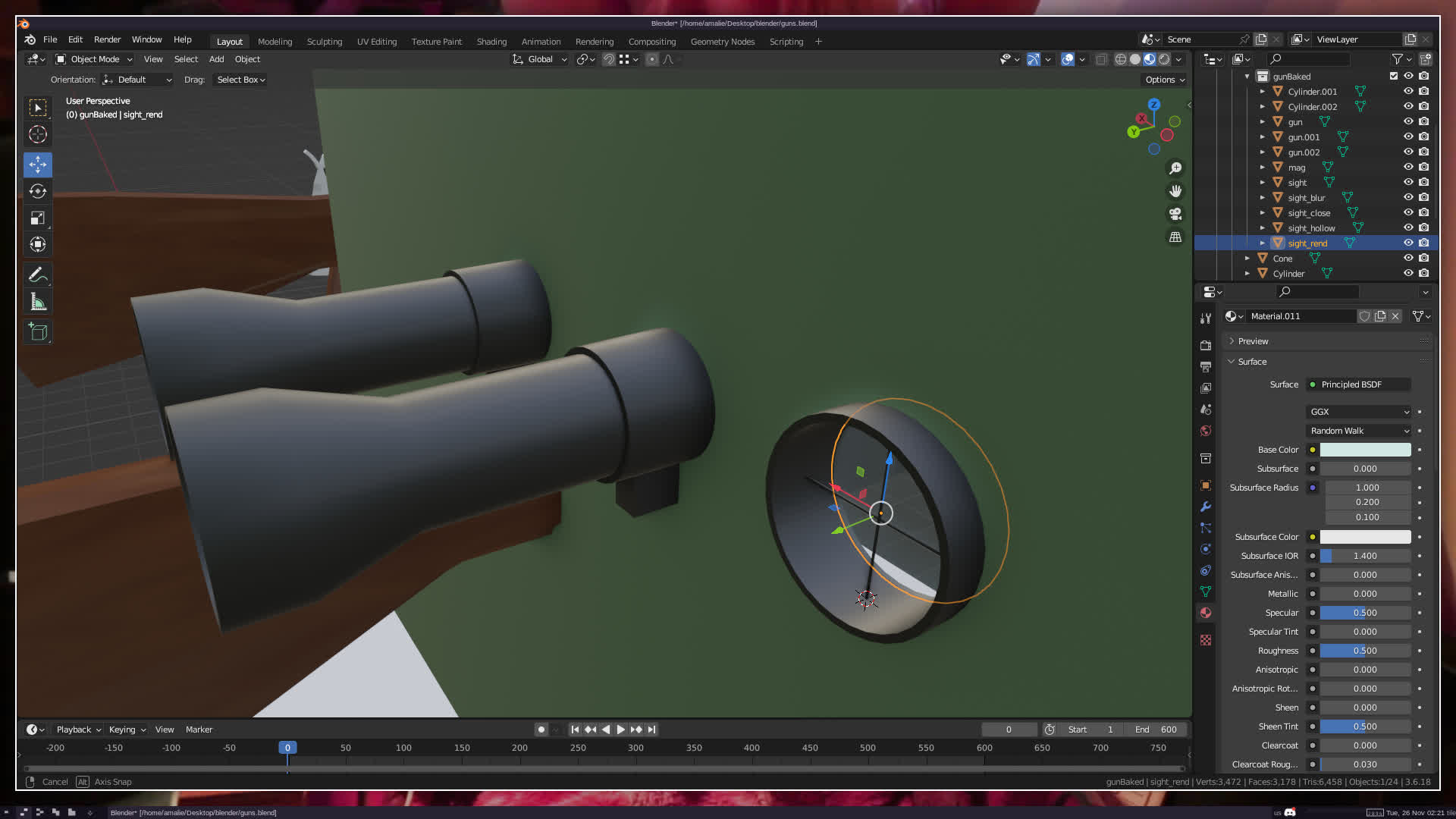Viewport: 1456px width, 819px height.
Task: Select the Measure ruler tool
Action: point(38,303)
